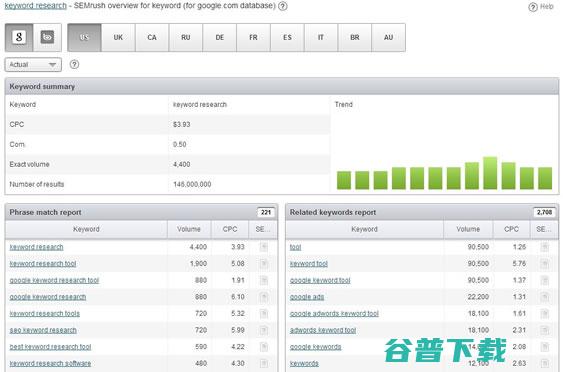Open full phrase match report count 221
Image resolution: width=563 pixels, height=372 pixels.
tap(266, 212)
